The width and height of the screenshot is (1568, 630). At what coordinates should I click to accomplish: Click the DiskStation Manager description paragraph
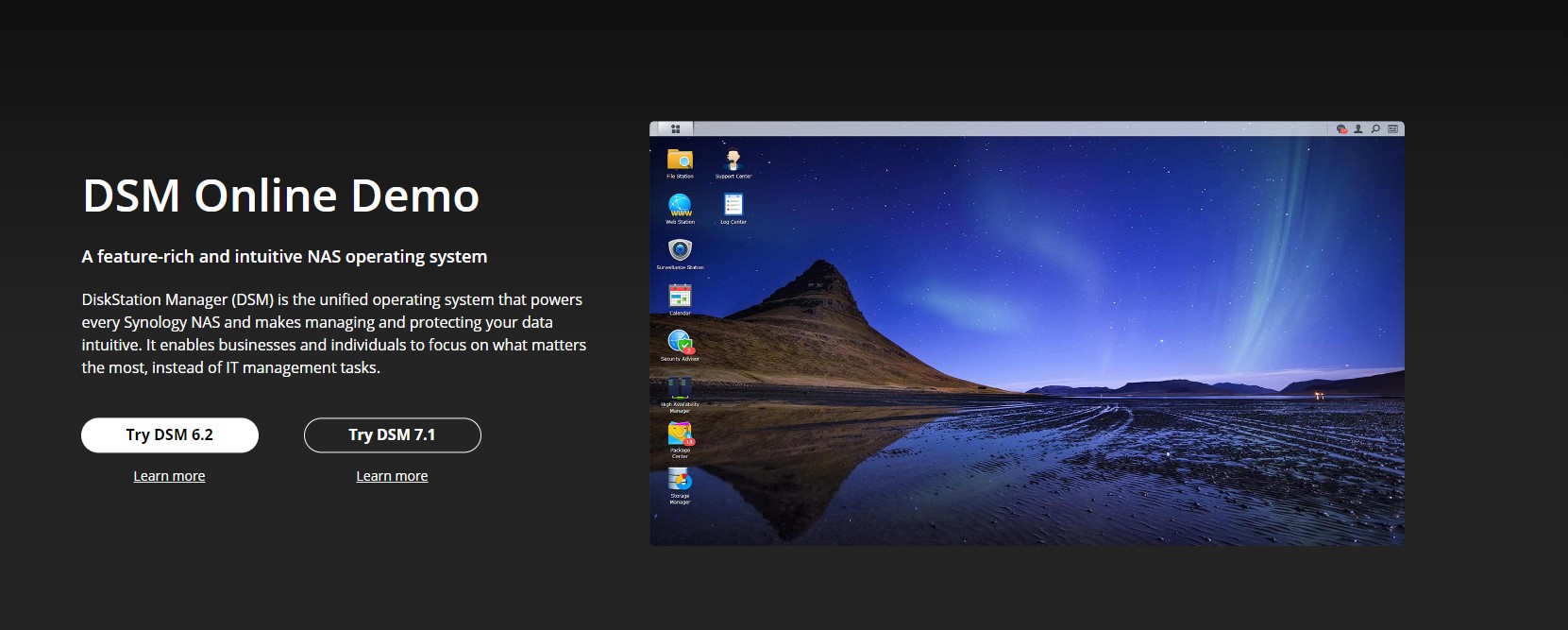[334, 333]
